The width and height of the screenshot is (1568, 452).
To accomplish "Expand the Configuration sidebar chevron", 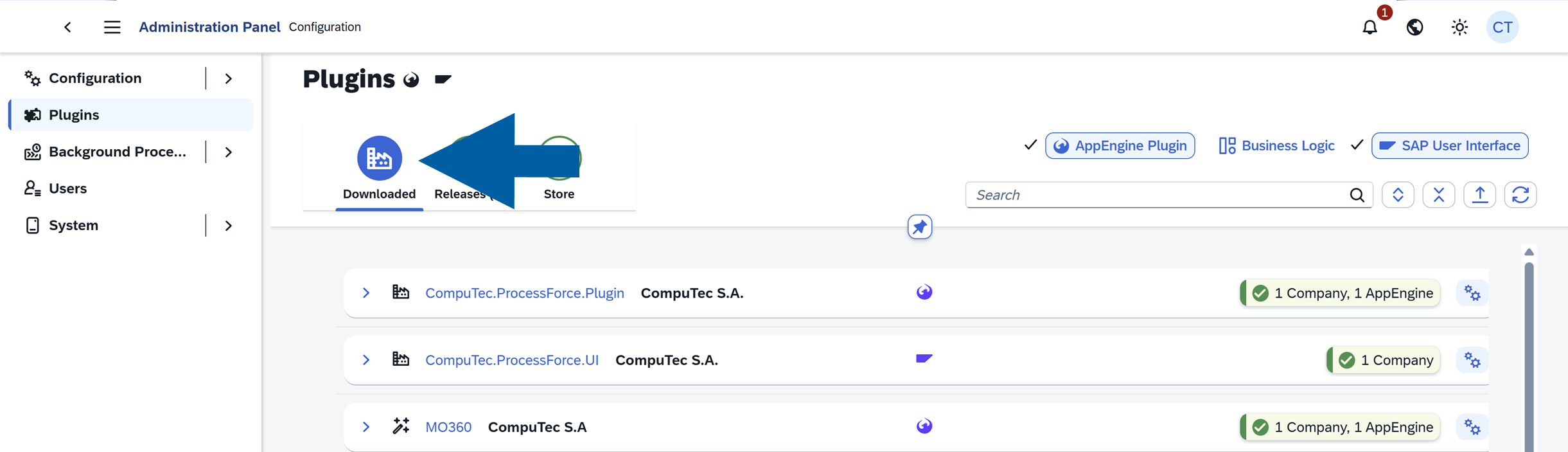I will pyautogui.click(x=229, y=78).
